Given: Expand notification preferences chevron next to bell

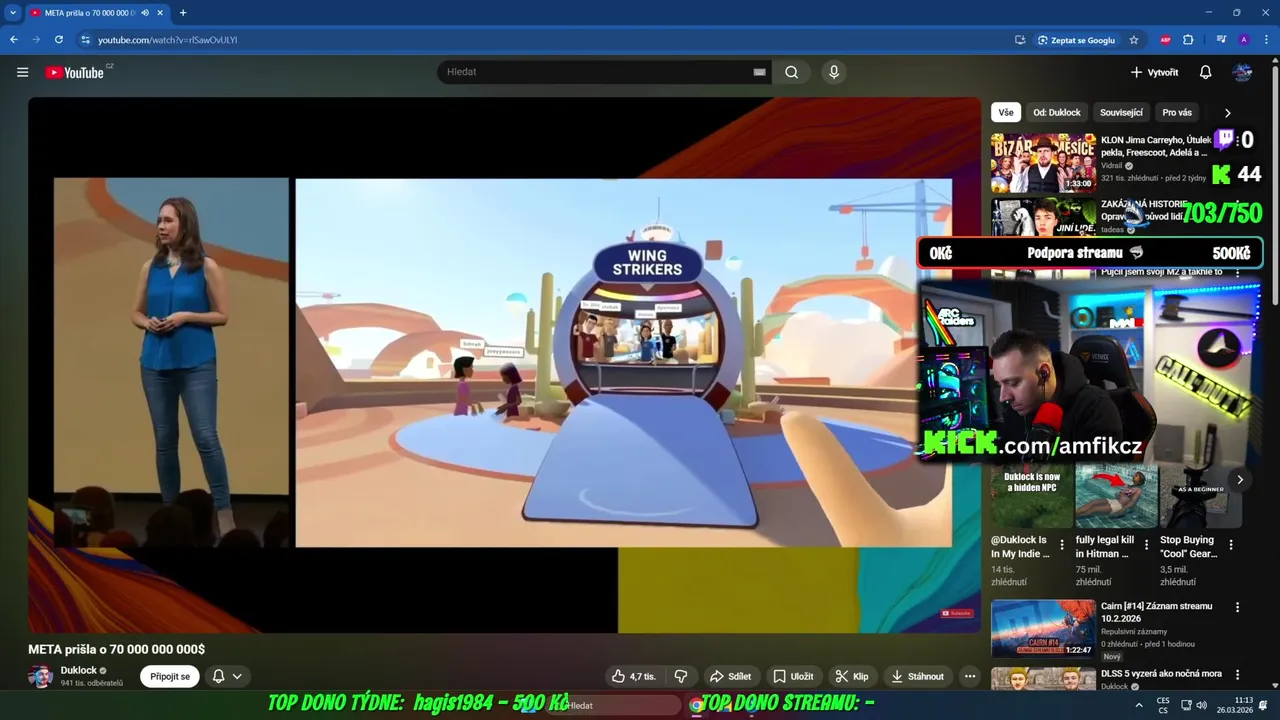Looking at the screenshot, I should (x=237, y=676).
